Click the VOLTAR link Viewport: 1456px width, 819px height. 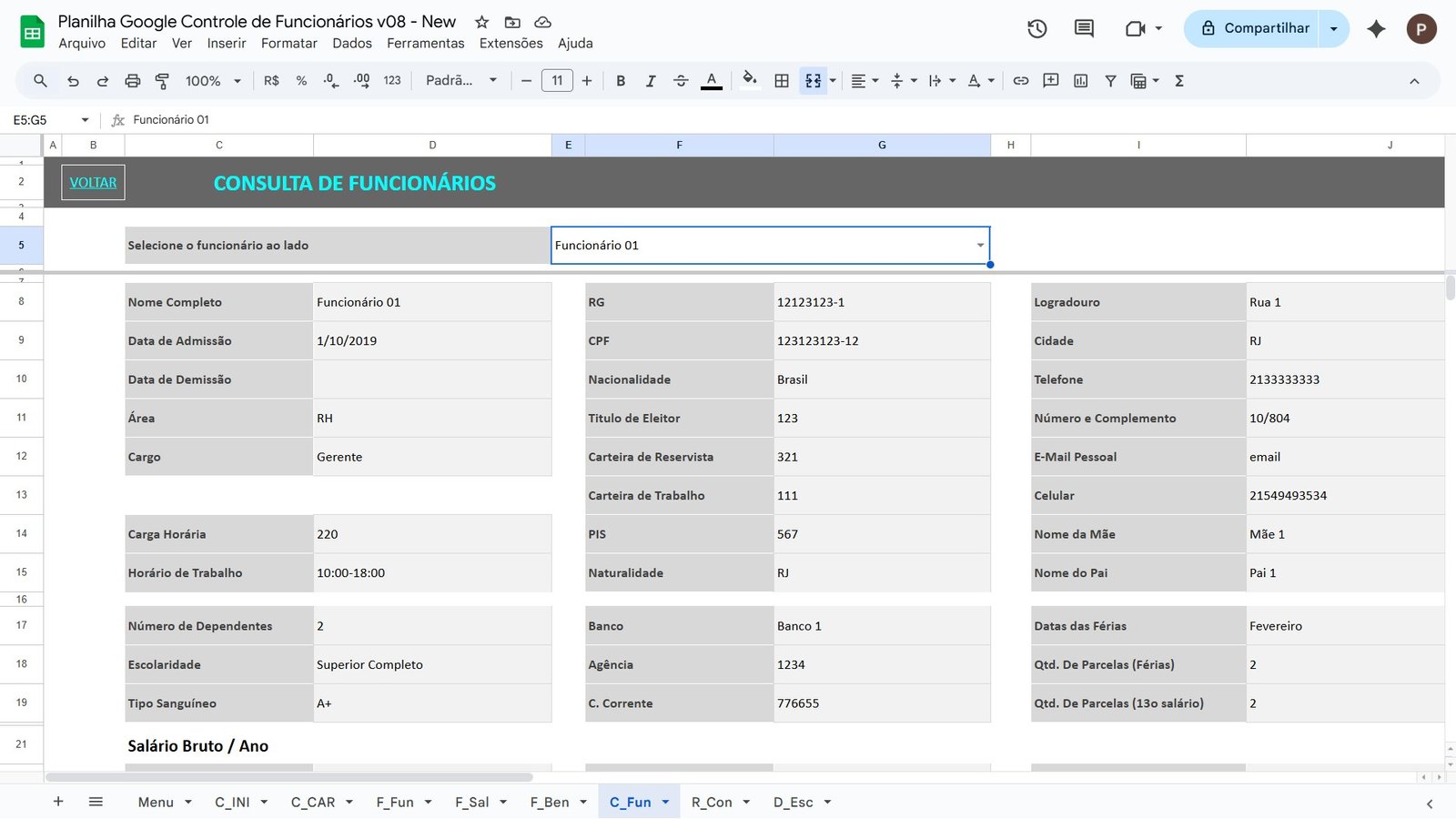coord(92,182)
